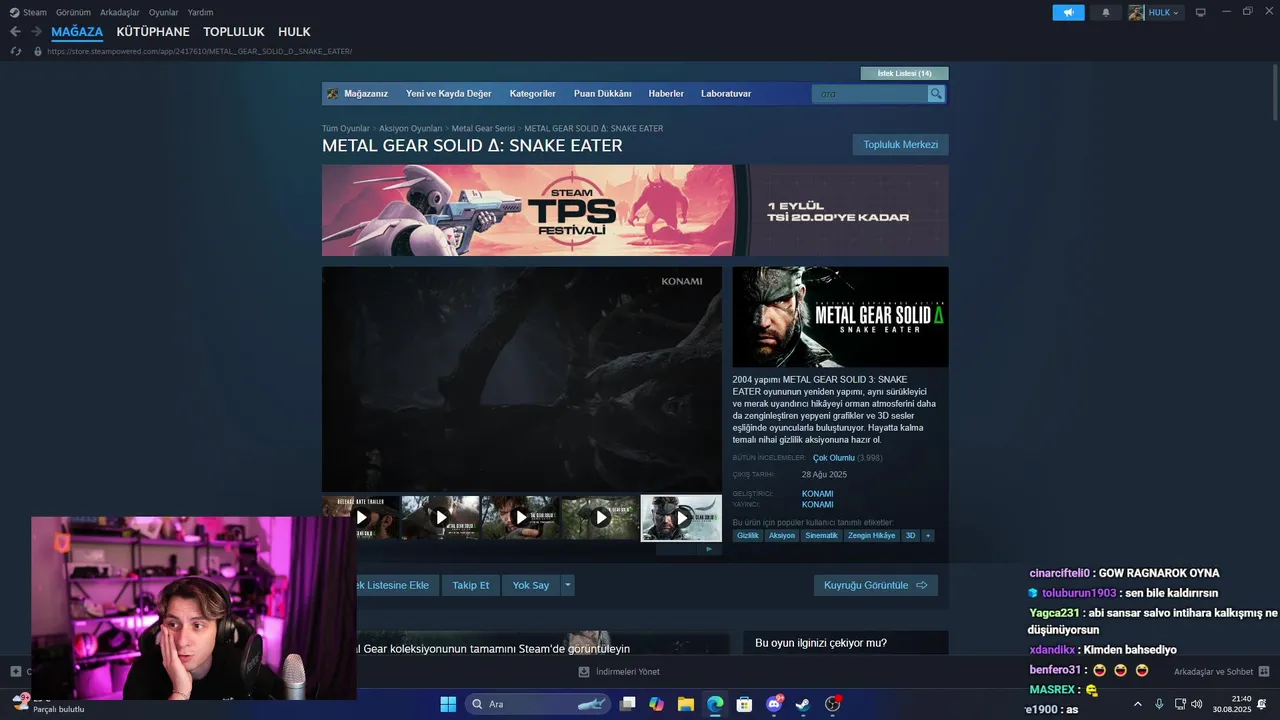Select the Gizlilik tag
The width and height of the screenshot is (1280, 720).
click(748, 536)
